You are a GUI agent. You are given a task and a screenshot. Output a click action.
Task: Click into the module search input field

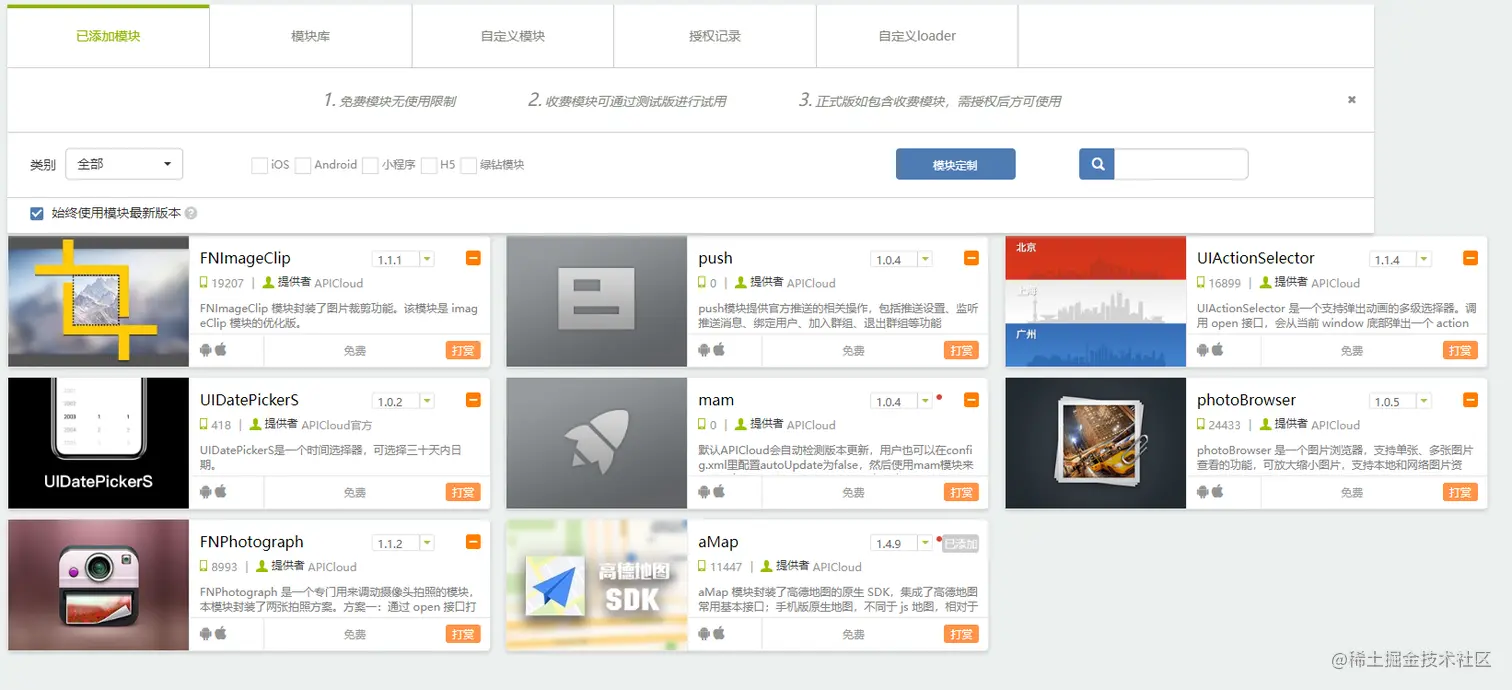1181,165
